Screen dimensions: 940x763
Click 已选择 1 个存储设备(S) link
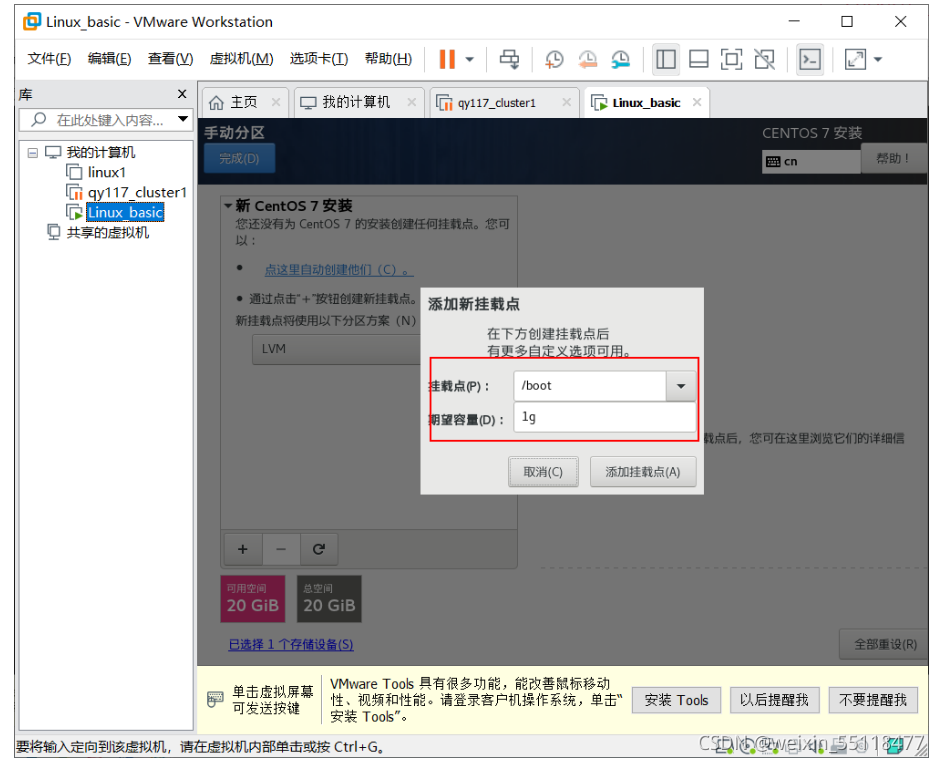pyautogui.click(x=291, y=644)
